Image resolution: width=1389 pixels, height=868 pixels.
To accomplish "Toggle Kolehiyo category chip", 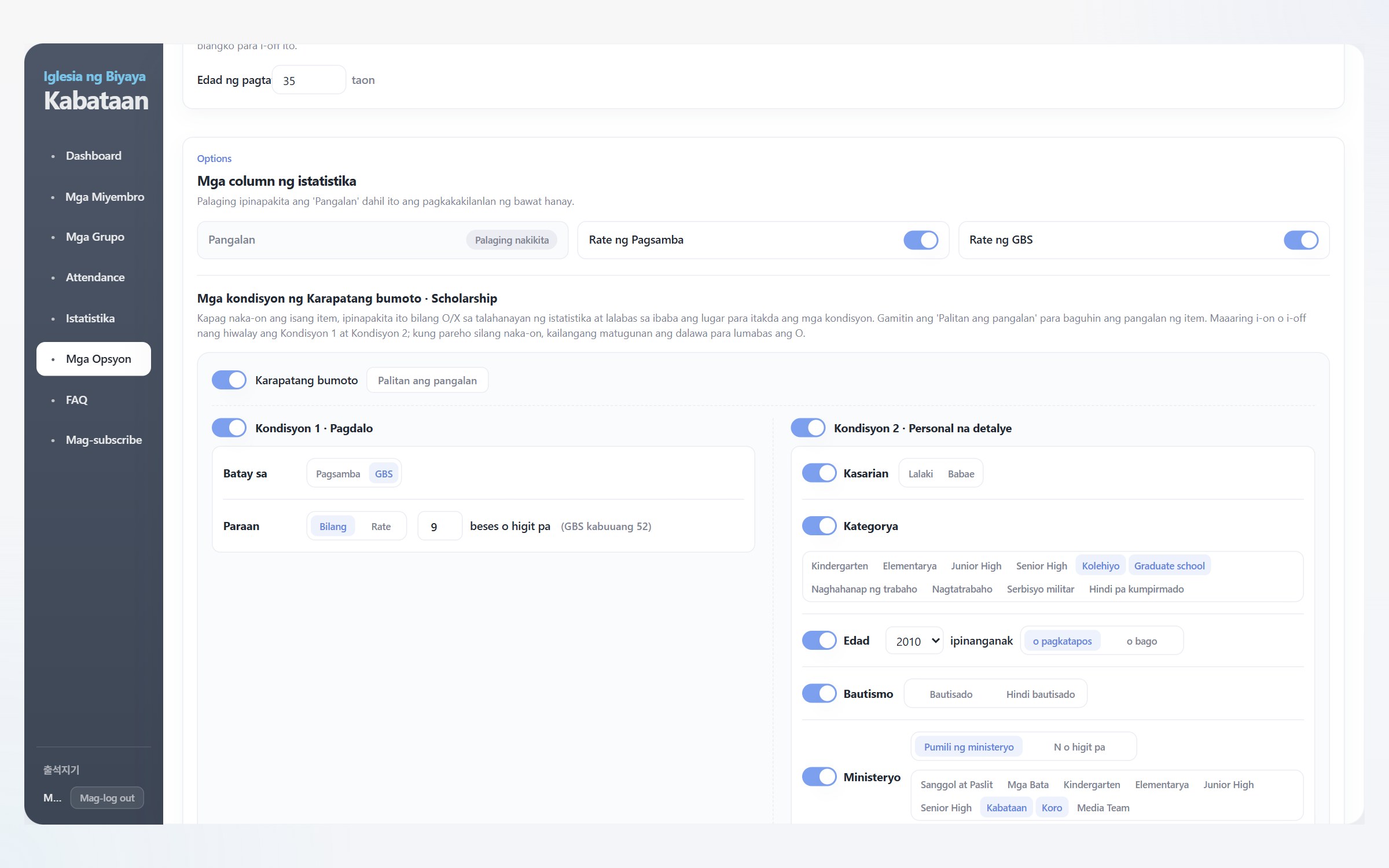I will pyautogui.click(x=1100, y=566).
